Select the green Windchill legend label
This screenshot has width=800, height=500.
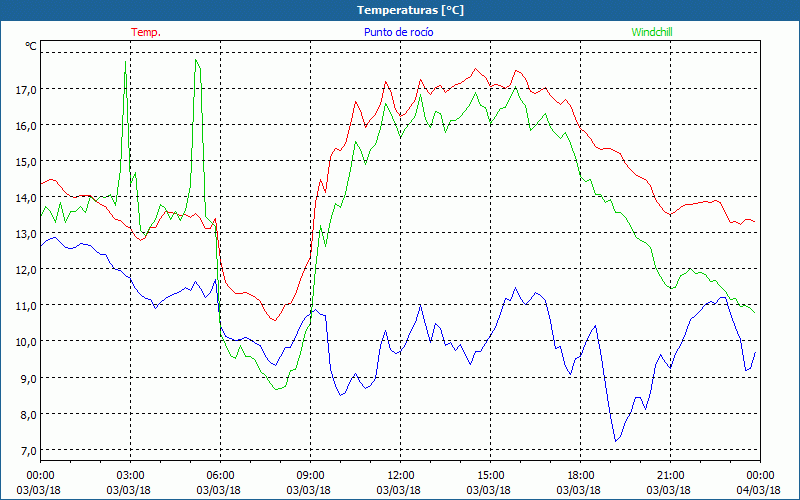coord(652,32)
